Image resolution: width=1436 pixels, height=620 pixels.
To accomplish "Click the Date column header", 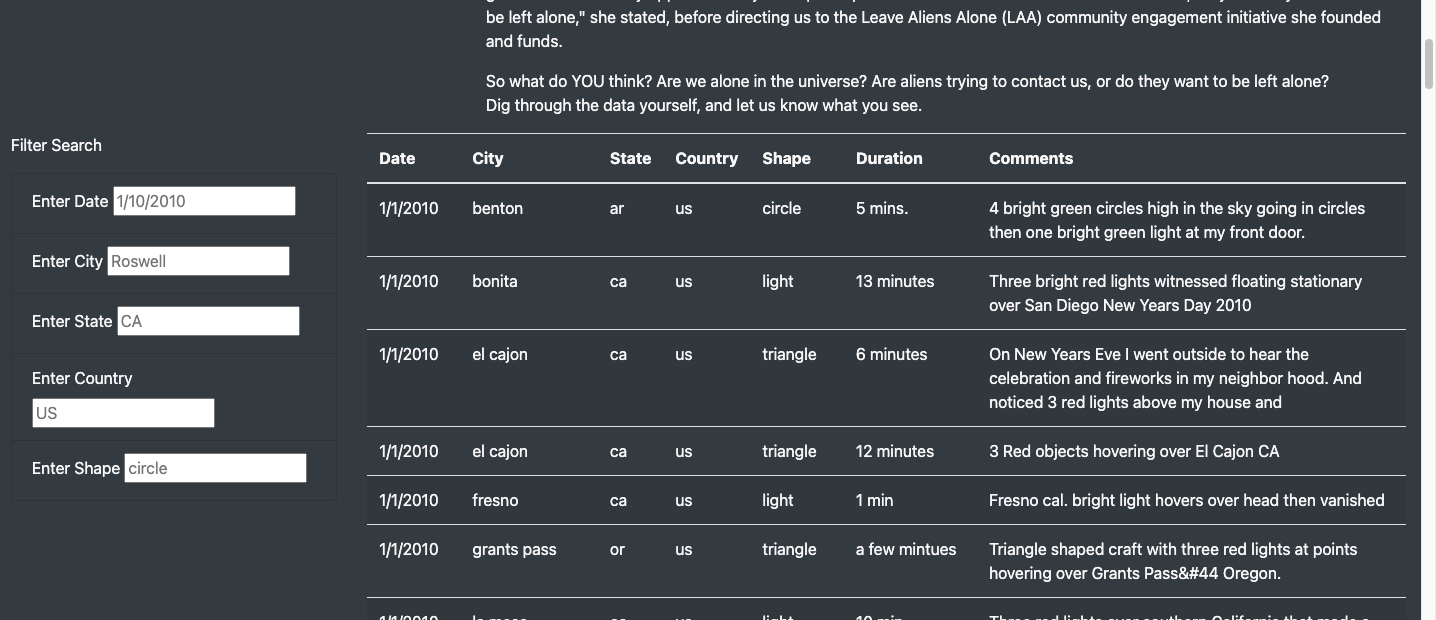I will tap(397, 158).
